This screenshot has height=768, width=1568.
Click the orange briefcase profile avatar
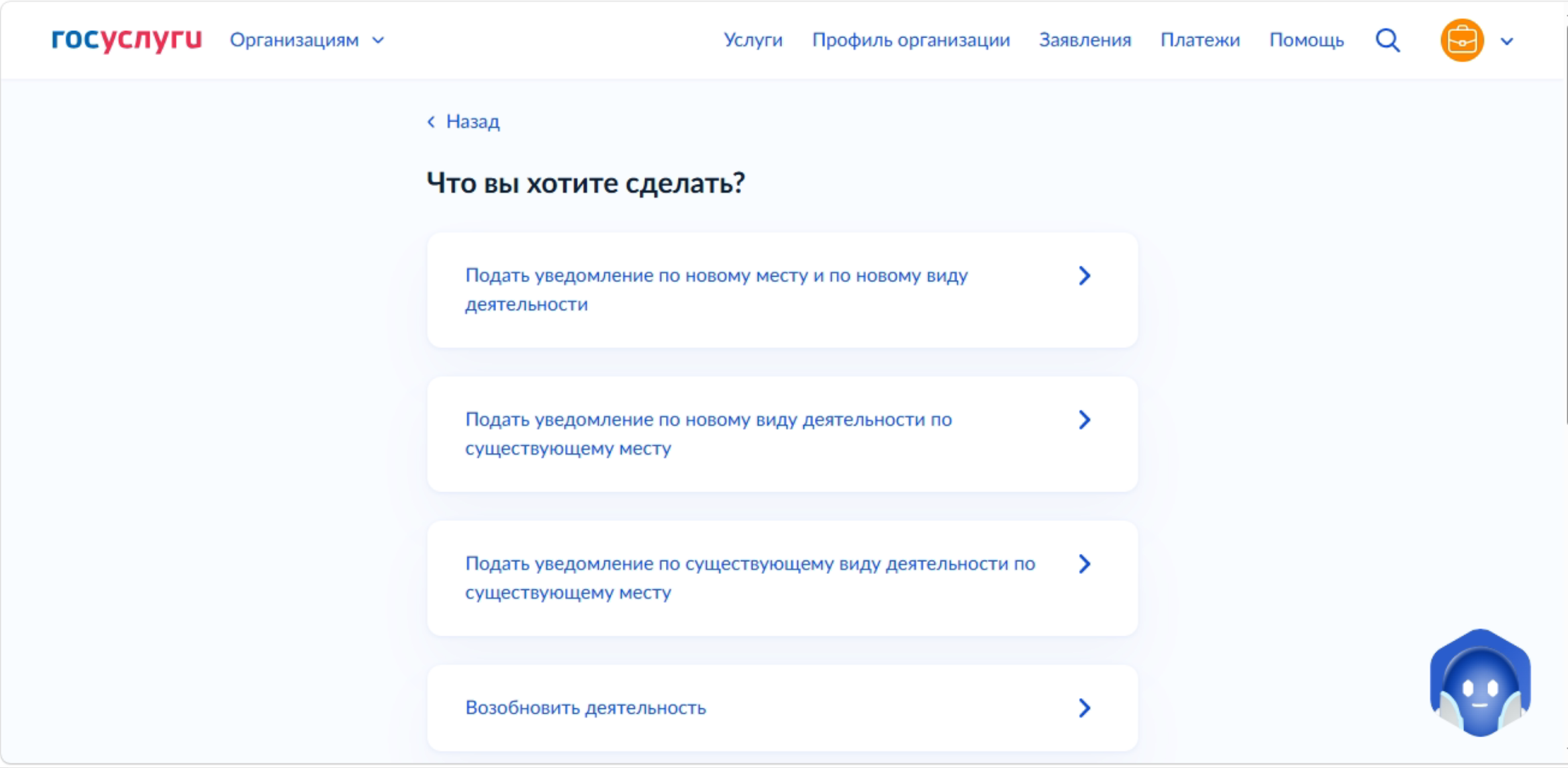tap(1461, 40)
